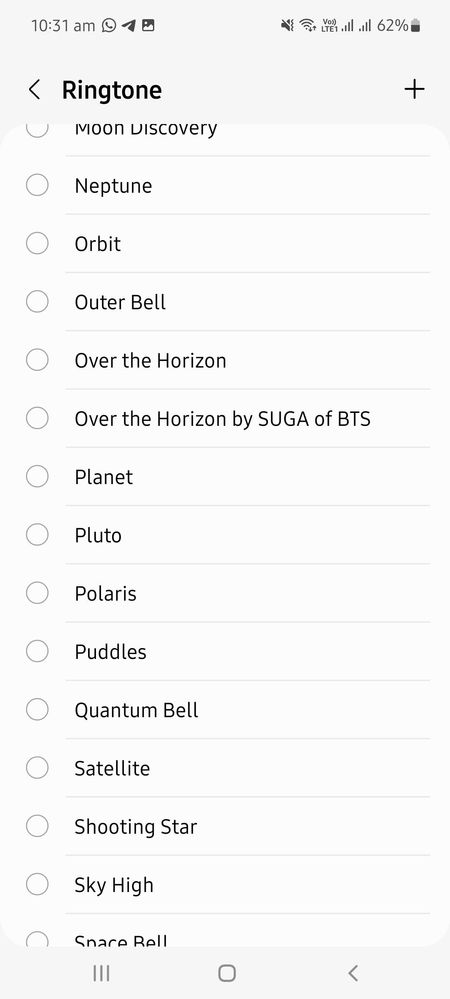
Task: Tap WhatsApp notification icon in status bar
Action: click(110, 25)
